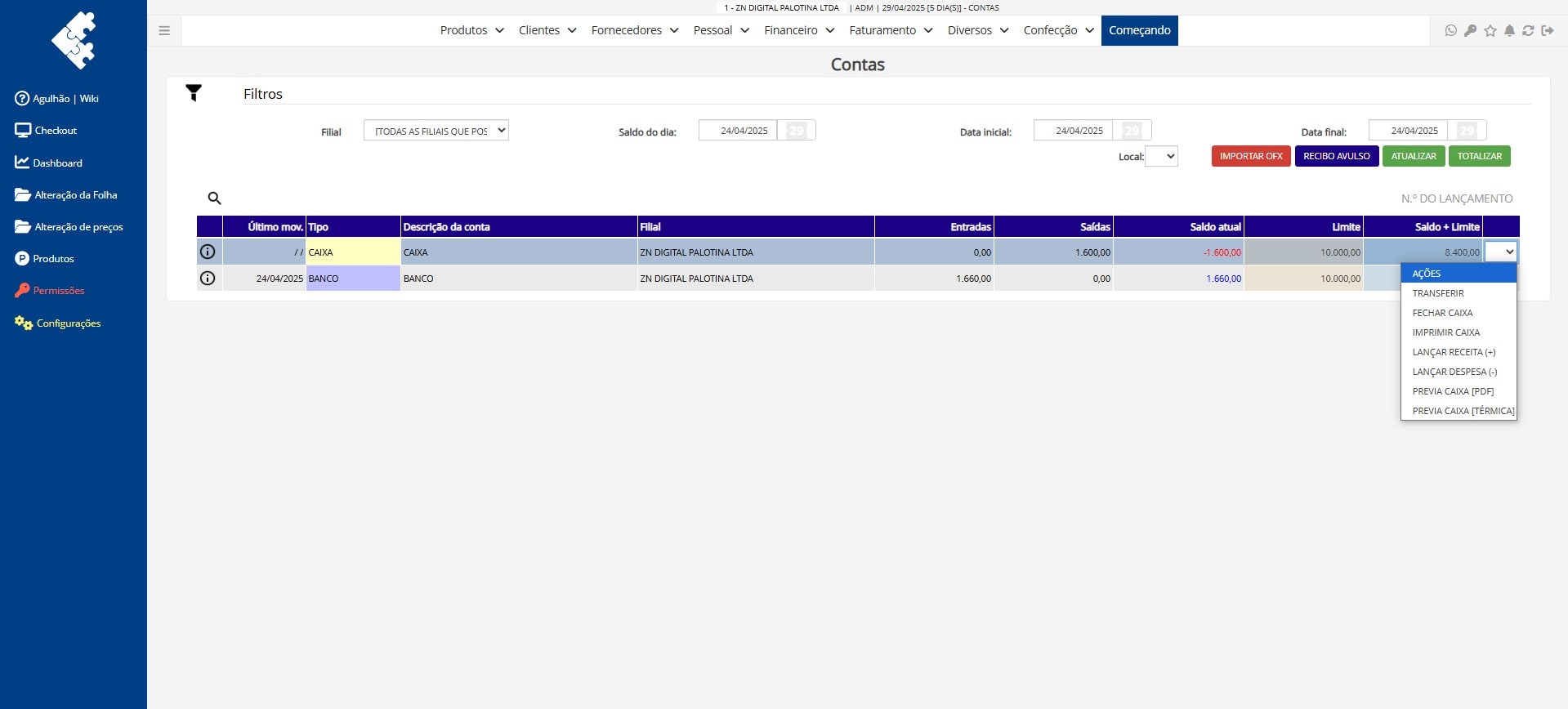Select FECHAR CAIXA option
The image size is (1568, 709).
point(1459,313)
